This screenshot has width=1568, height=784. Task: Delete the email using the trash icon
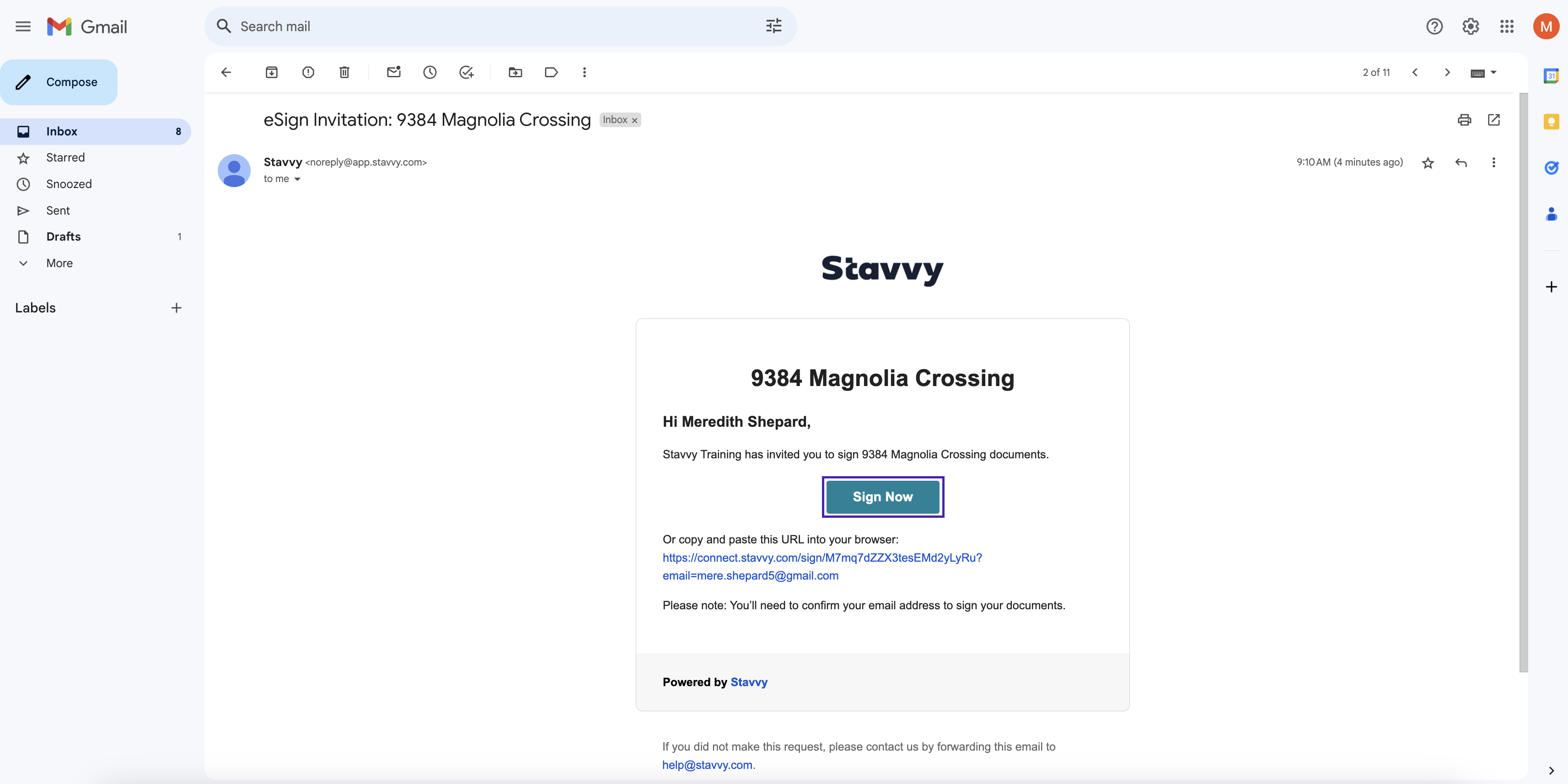[x=344, y=72]
